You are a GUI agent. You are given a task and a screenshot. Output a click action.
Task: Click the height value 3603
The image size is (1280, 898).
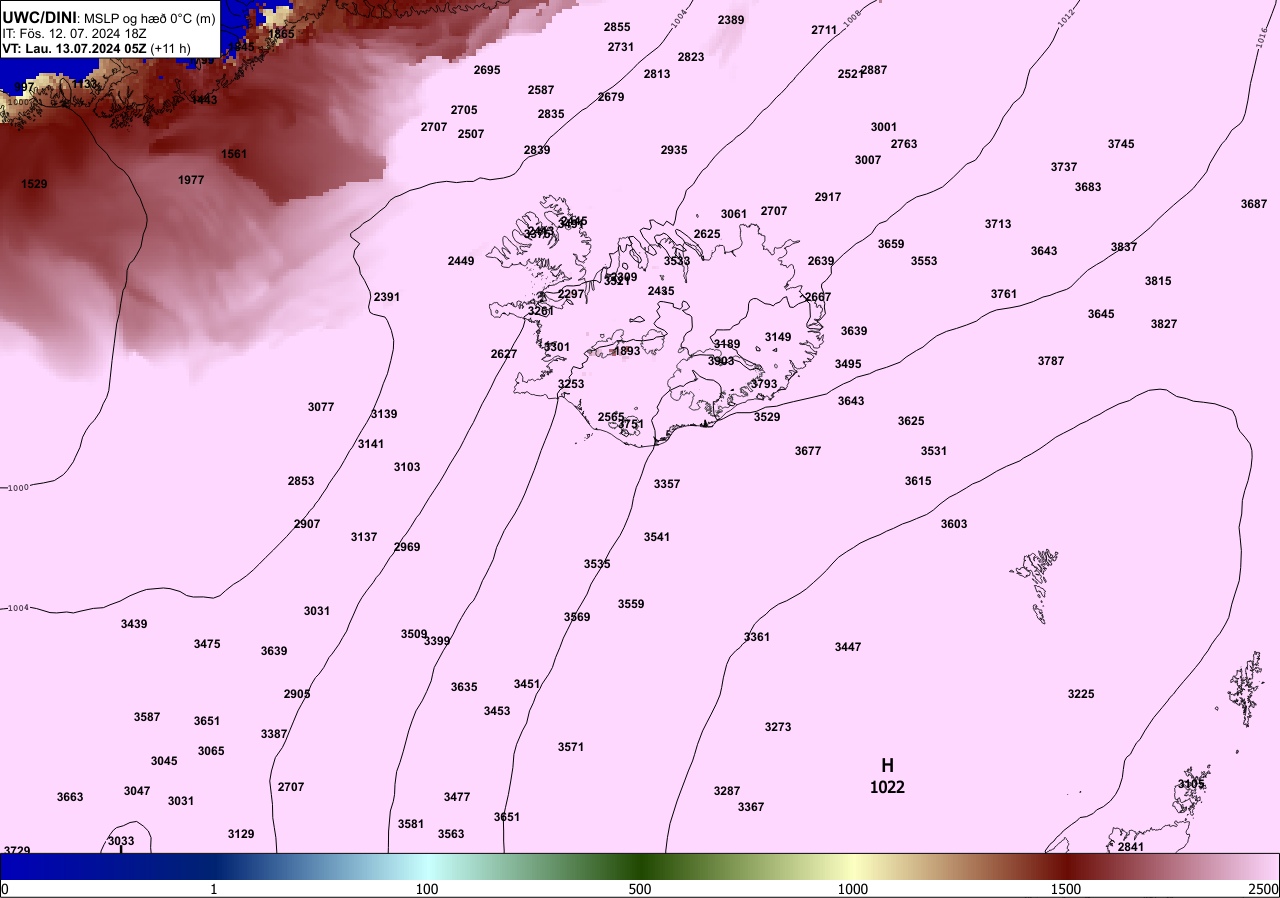[x=954, y=524]
